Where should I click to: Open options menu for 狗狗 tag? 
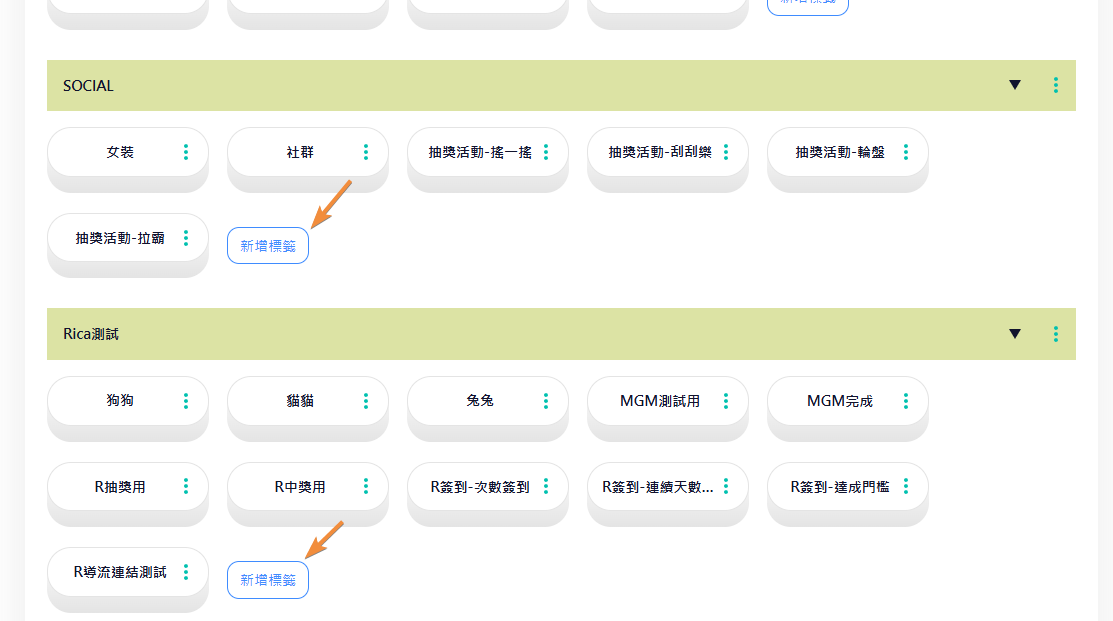tap(186, 401)
